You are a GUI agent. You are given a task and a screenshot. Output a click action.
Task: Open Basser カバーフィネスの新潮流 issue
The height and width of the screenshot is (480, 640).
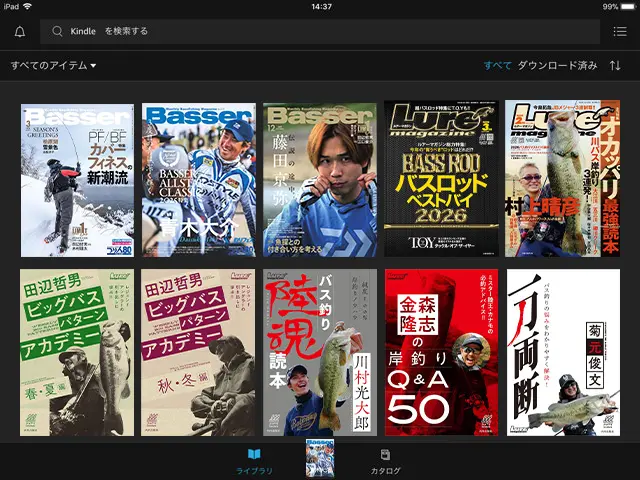[x=77, y=180]
